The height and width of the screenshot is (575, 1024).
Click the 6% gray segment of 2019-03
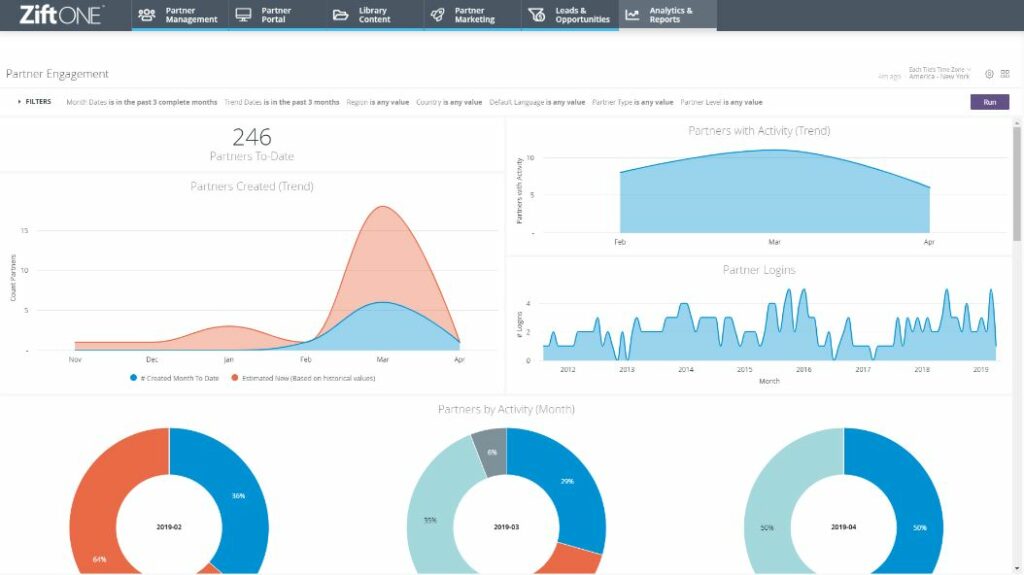(492, 452)
